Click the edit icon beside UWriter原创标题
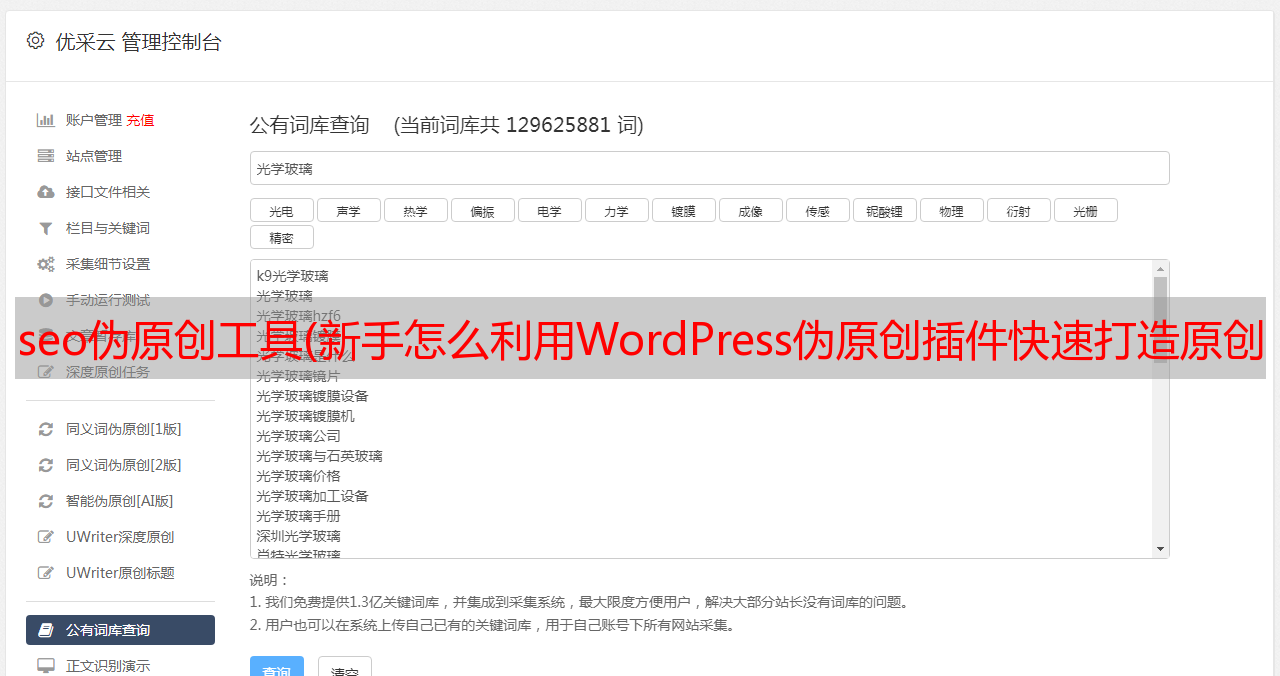The height and width of the screenshot is (676, 1280). pyautogui.click(x=46, y=573)
